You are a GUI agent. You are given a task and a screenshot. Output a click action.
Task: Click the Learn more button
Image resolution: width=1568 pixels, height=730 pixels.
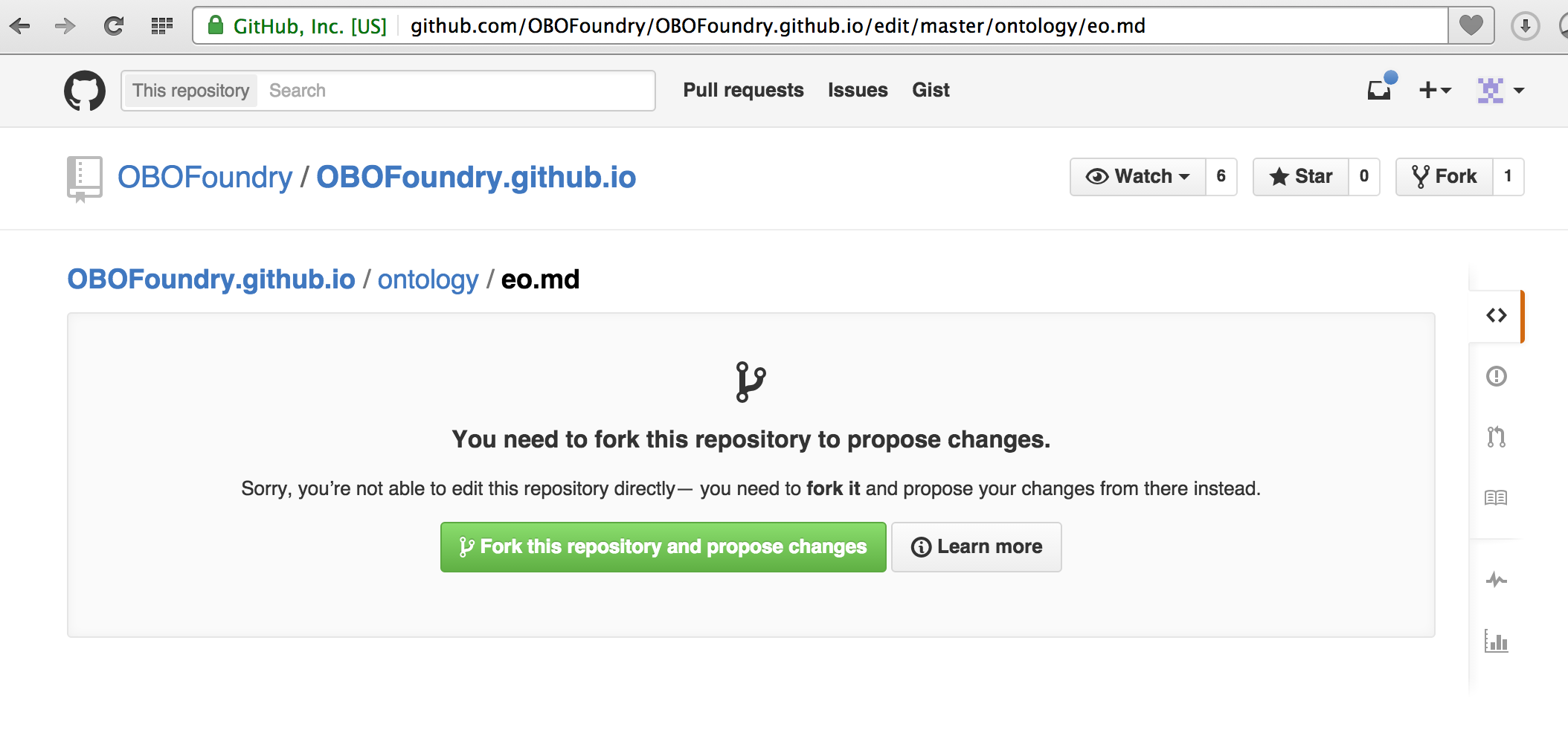pyautogui.click(x=976, y=547)
